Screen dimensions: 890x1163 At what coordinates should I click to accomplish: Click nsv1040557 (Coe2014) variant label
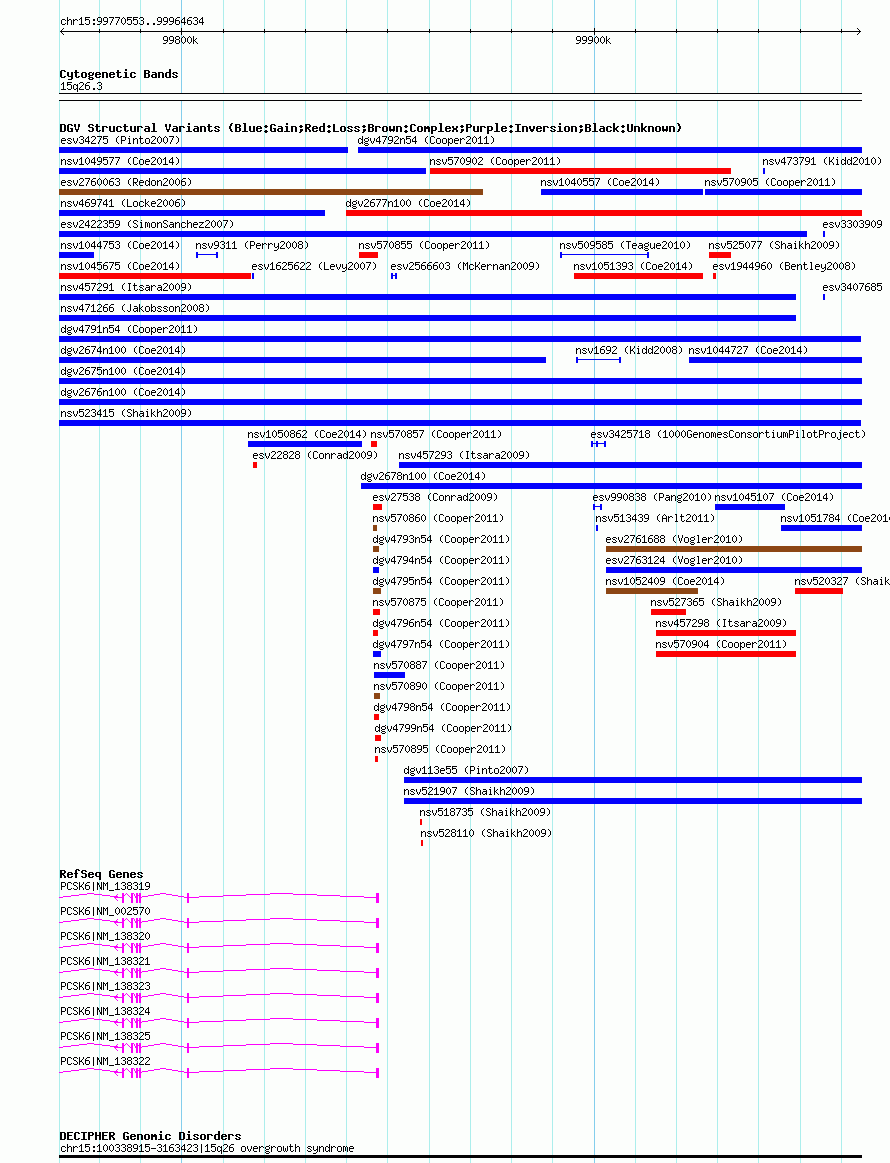click(x=600, y=182)
